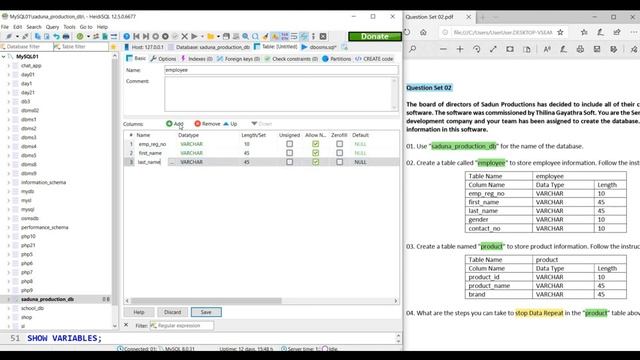Click the PDF read aloud icon
The image size is (640, 360).
tap(547, 49)
